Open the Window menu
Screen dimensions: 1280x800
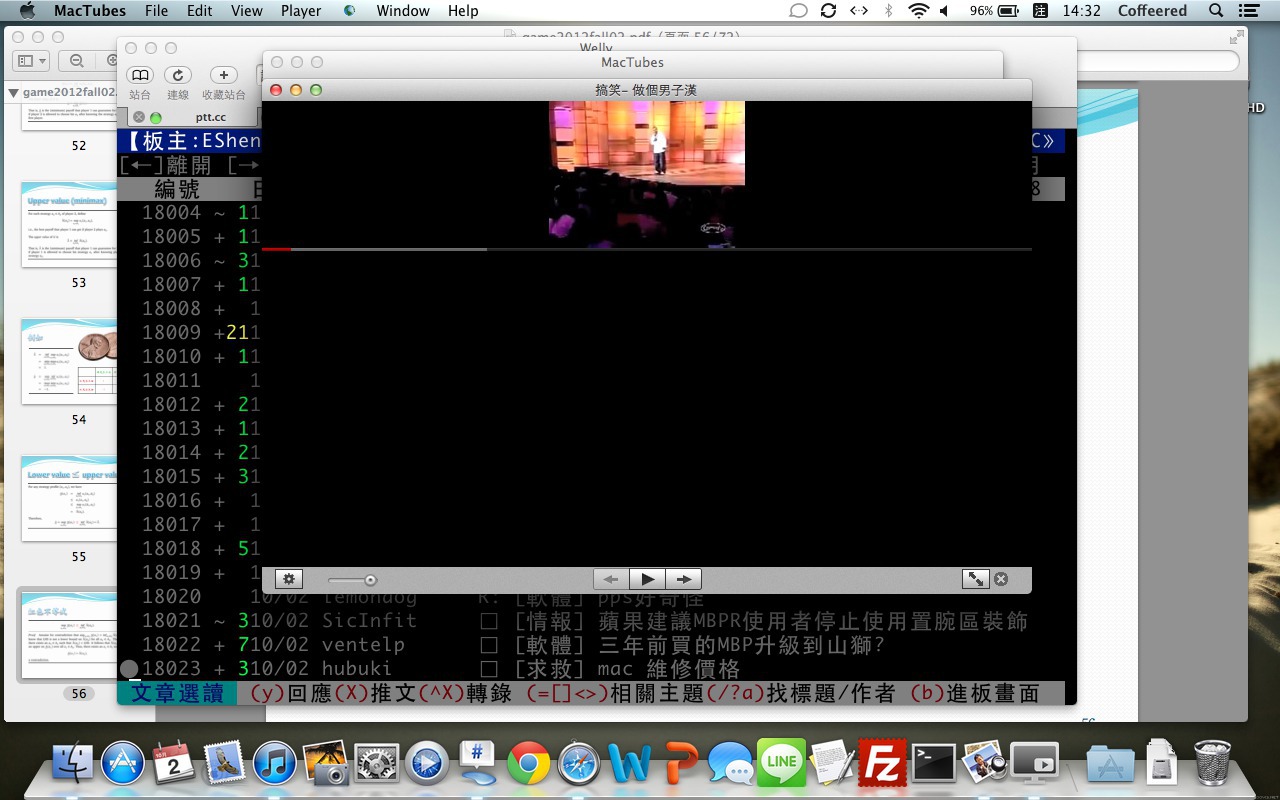point(403,11)
